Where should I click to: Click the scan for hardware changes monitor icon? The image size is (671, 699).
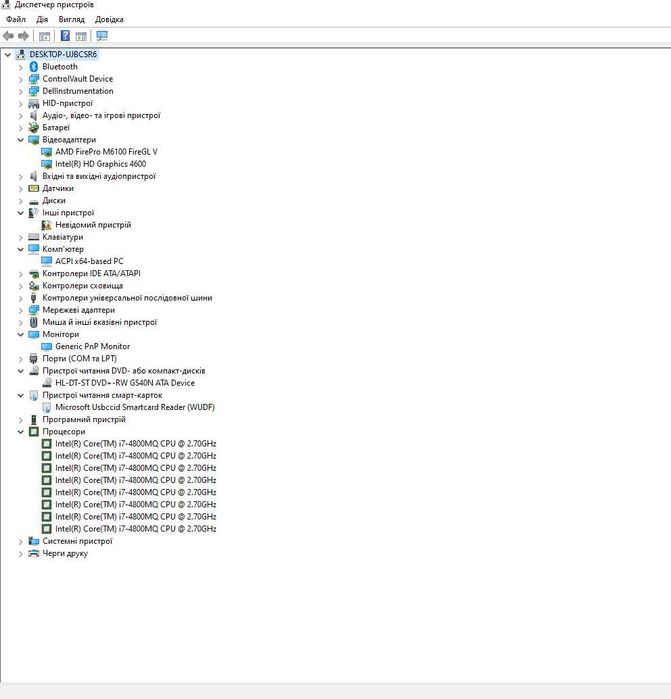(102, 36)
